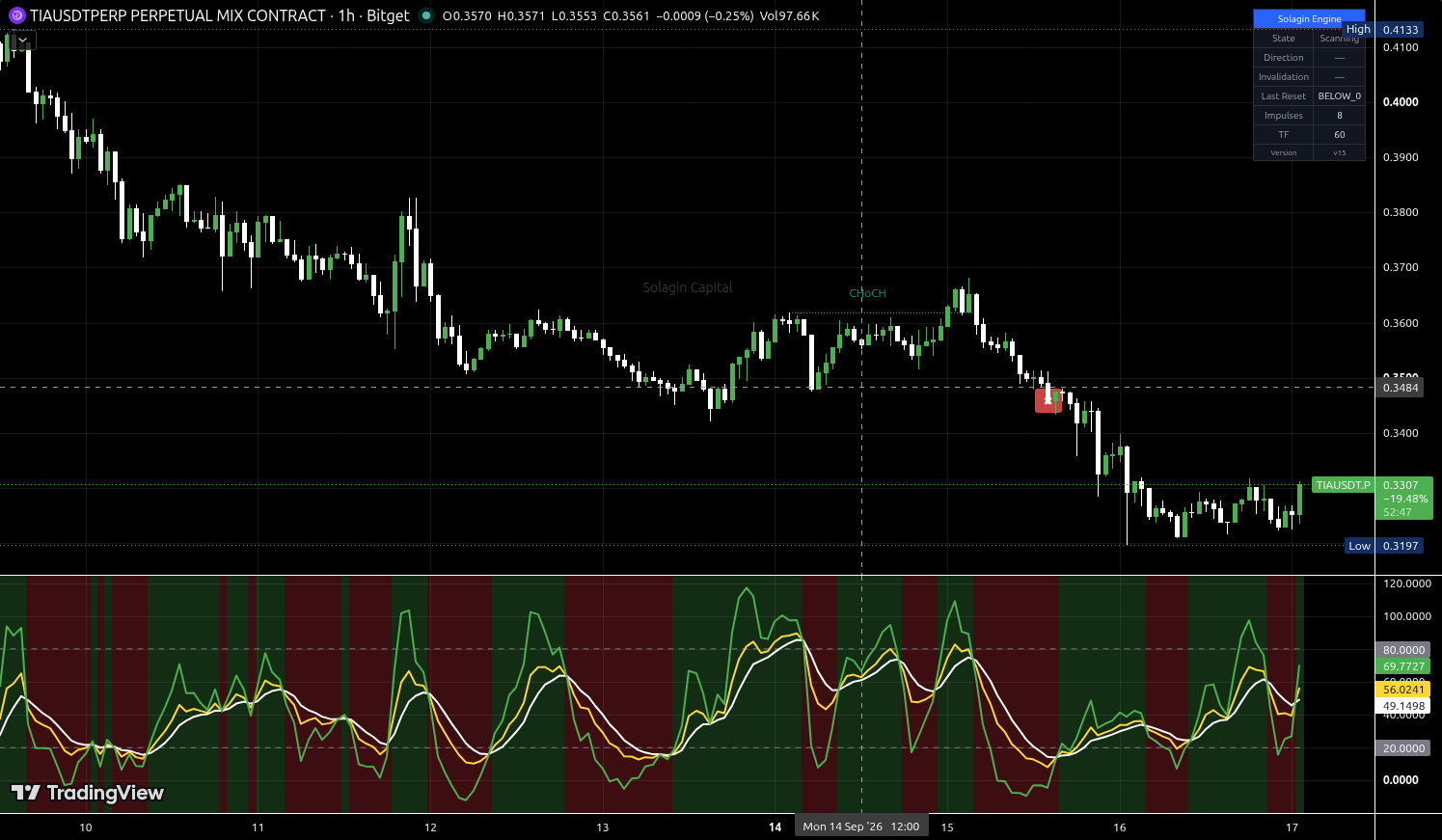
Task: Open the TradingView logo link
Action: pyautogui.click(x=88, y=793)
